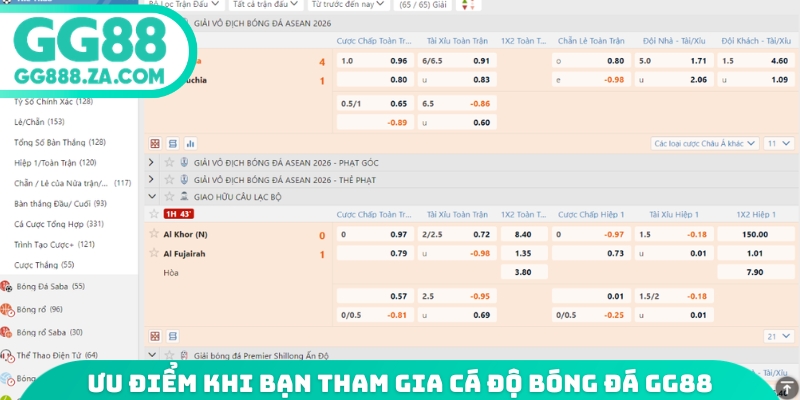This screenshot has height=400, width=800.
Task: Select the Bóng rổ (96) sport icon
Action: pyautogui.click(x=6, y=309)
